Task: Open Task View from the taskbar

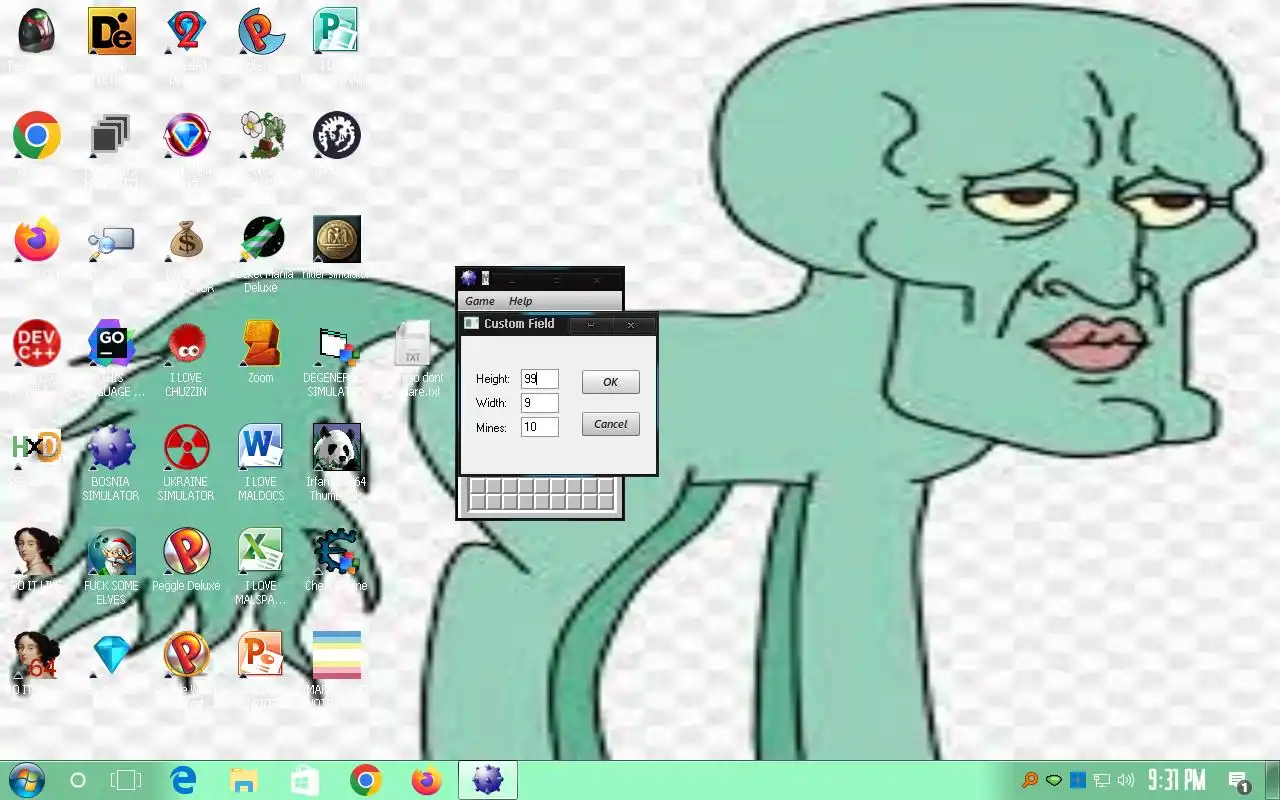Action: tap(127, 780)
